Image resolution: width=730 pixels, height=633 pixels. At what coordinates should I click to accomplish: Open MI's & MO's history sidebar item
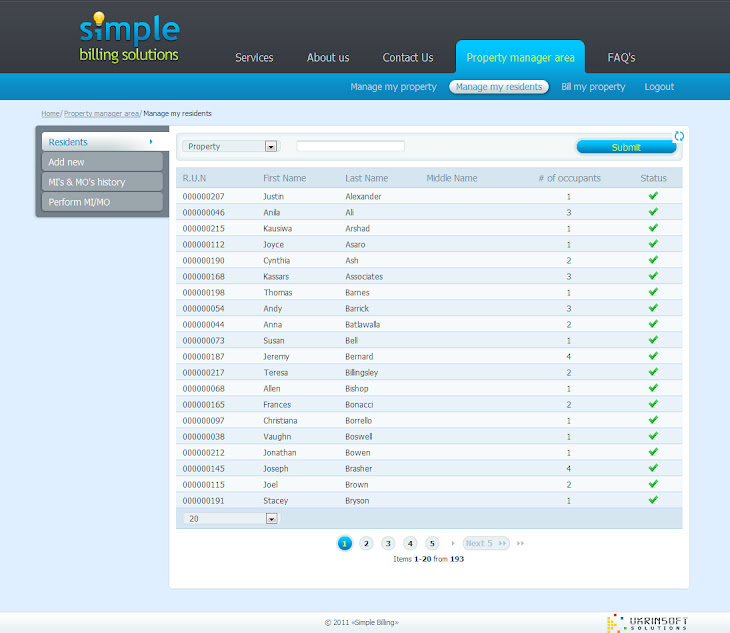pyautogui.click(x=102, y=182)
